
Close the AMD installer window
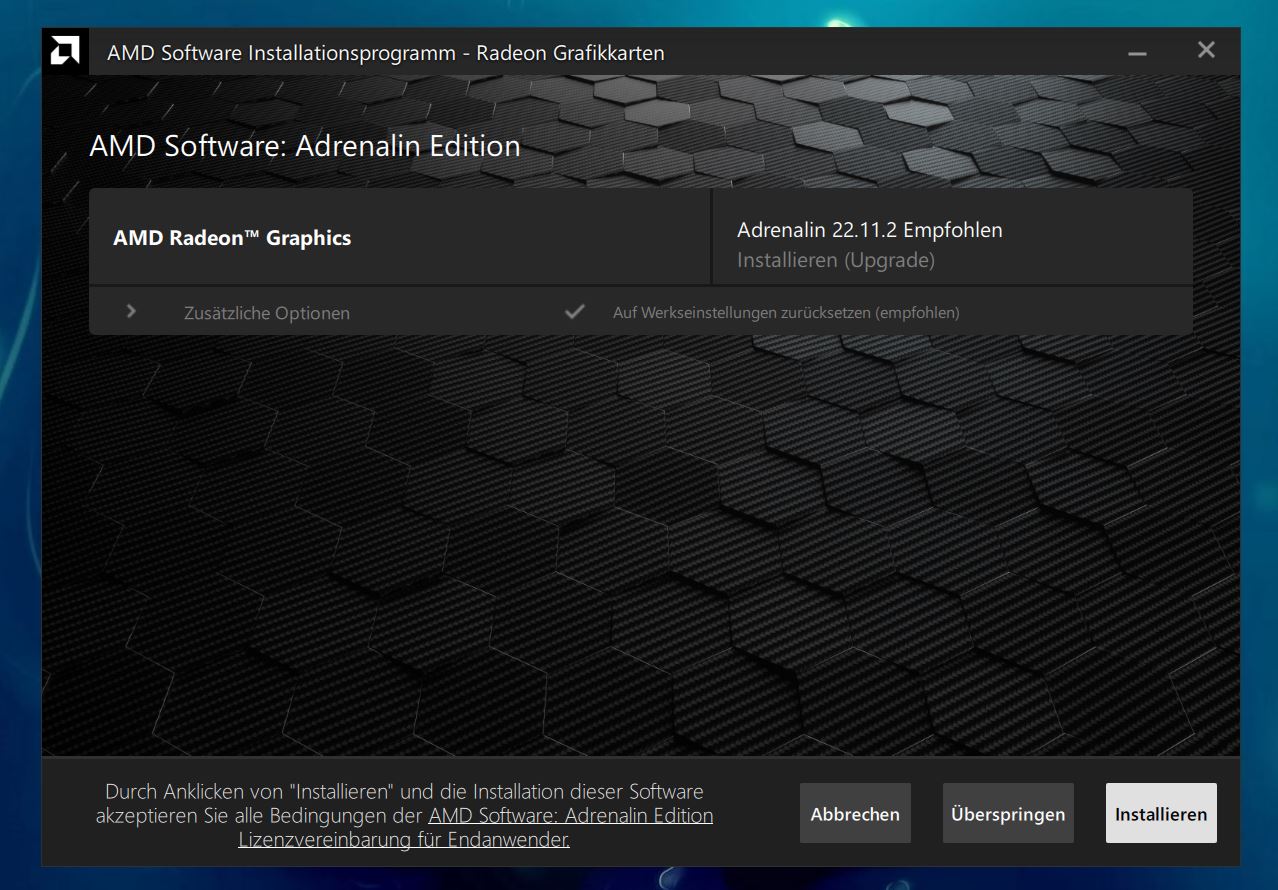coord(1206,50)
